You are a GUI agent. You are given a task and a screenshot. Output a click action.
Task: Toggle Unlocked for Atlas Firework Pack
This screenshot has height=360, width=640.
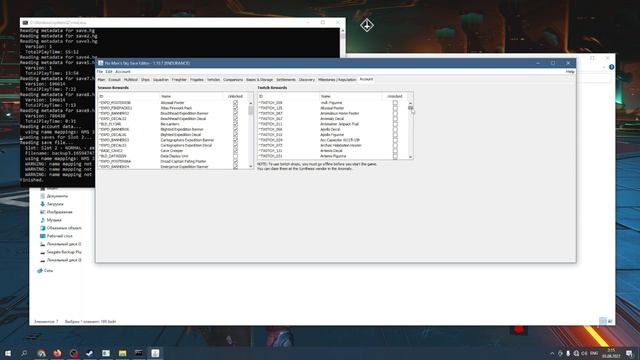click(x=236, y=108)
